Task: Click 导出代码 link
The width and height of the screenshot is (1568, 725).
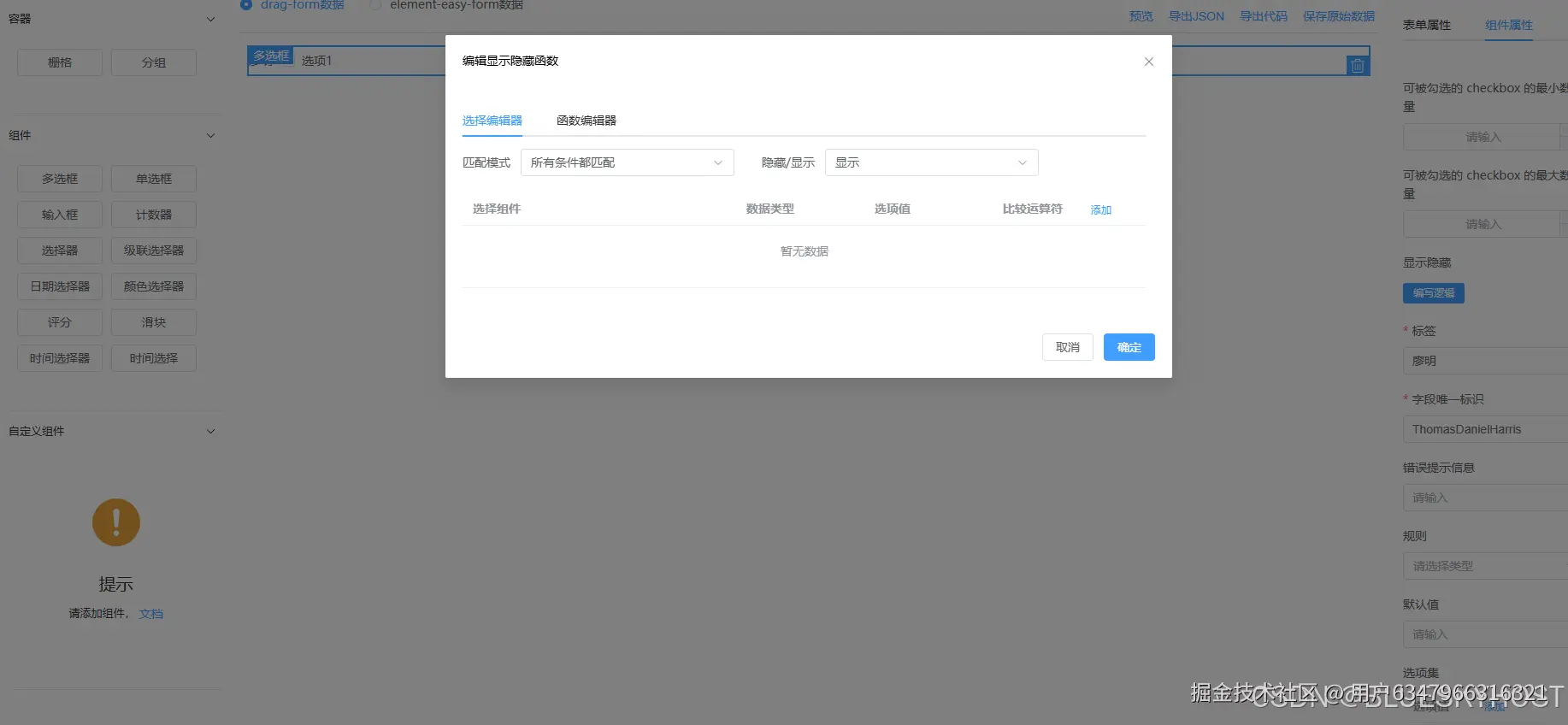Action: pos(1264,16)
